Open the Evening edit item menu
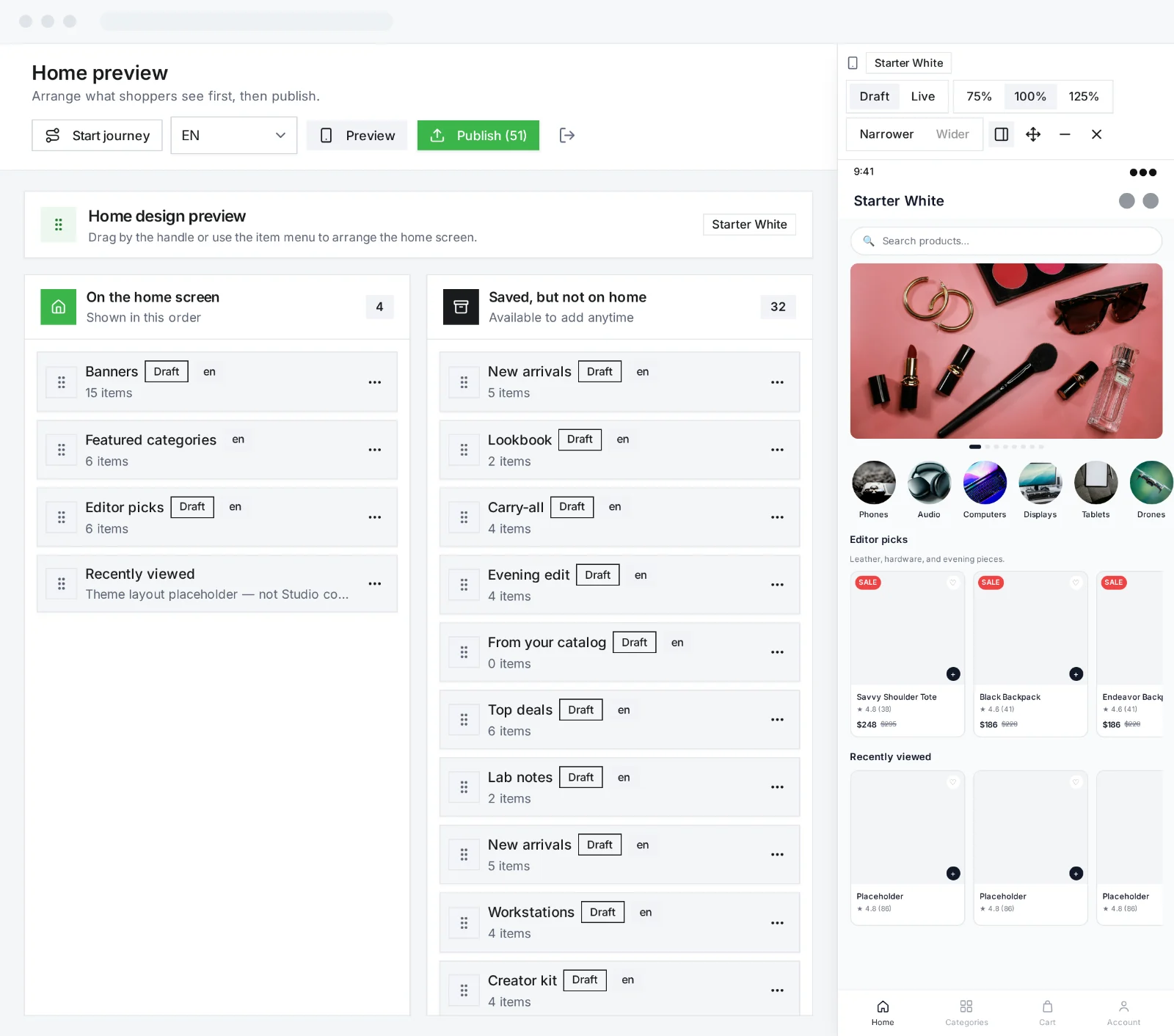 pos(777,585)
